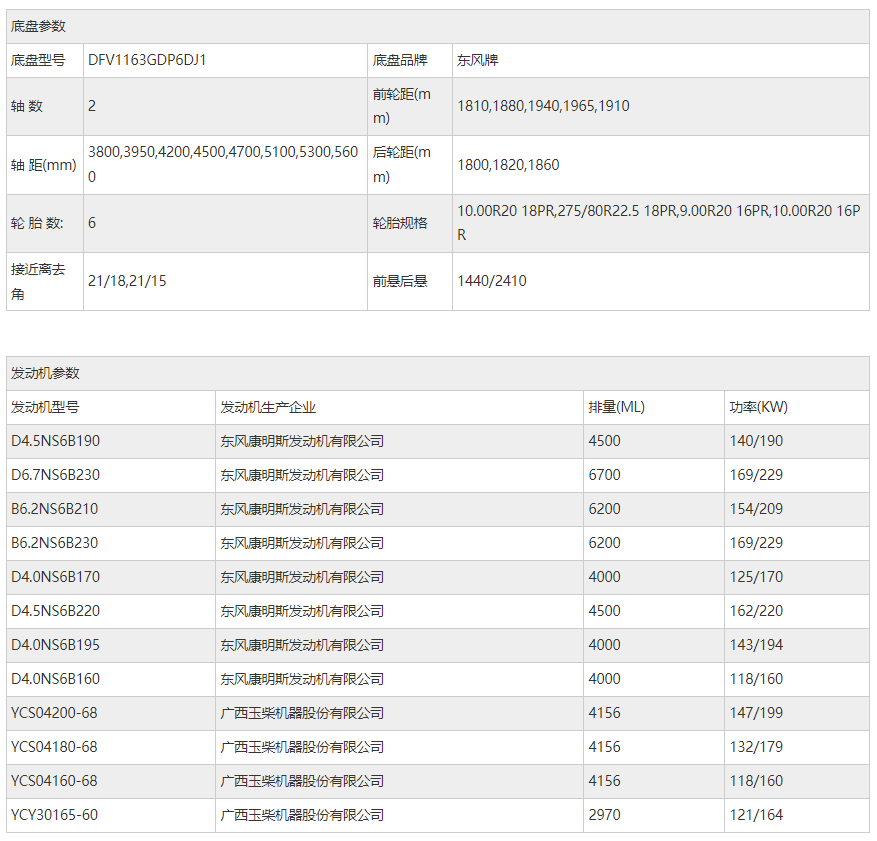Click the 发动机生产企业 column header
The height and width of the screenshot is (841, 877).
point(268,407)
